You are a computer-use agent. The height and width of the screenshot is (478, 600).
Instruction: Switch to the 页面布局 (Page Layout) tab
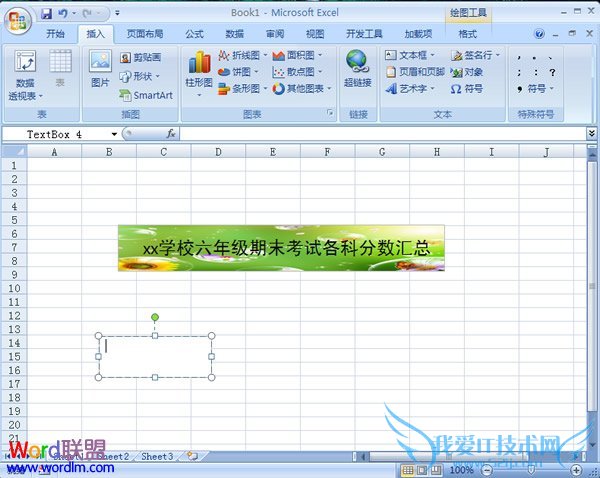145,34
